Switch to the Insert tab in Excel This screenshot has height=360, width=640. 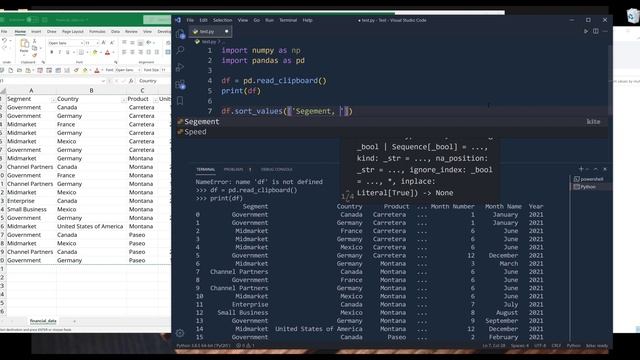[36, 31]
